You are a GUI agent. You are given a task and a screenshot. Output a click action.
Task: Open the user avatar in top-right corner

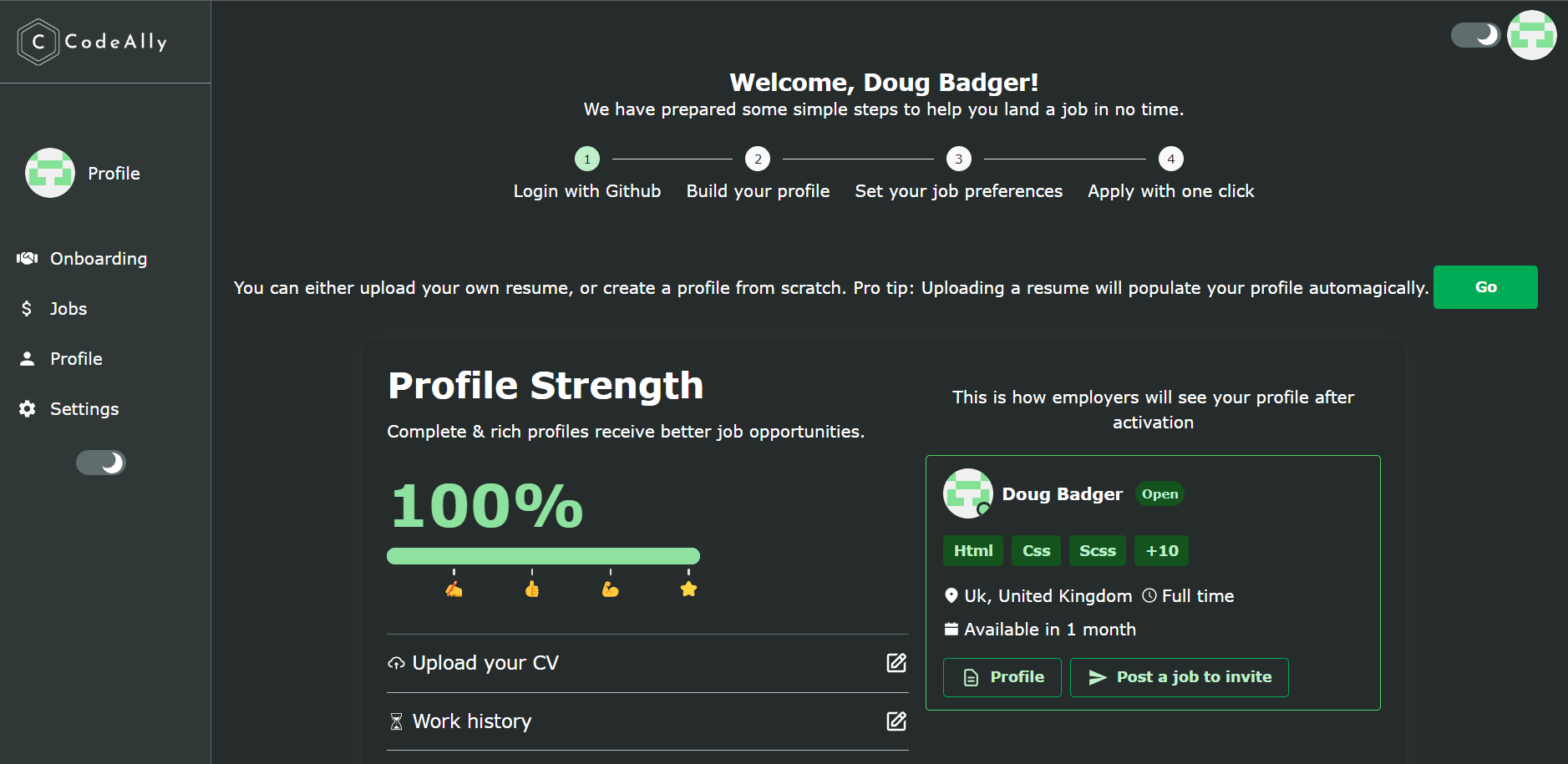1531,35
